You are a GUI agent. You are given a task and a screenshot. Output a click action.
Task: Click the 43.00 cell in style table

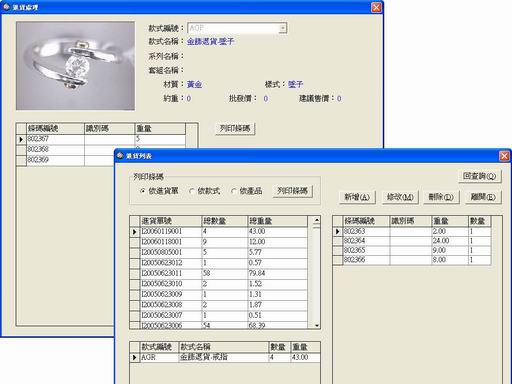(305, 357)
